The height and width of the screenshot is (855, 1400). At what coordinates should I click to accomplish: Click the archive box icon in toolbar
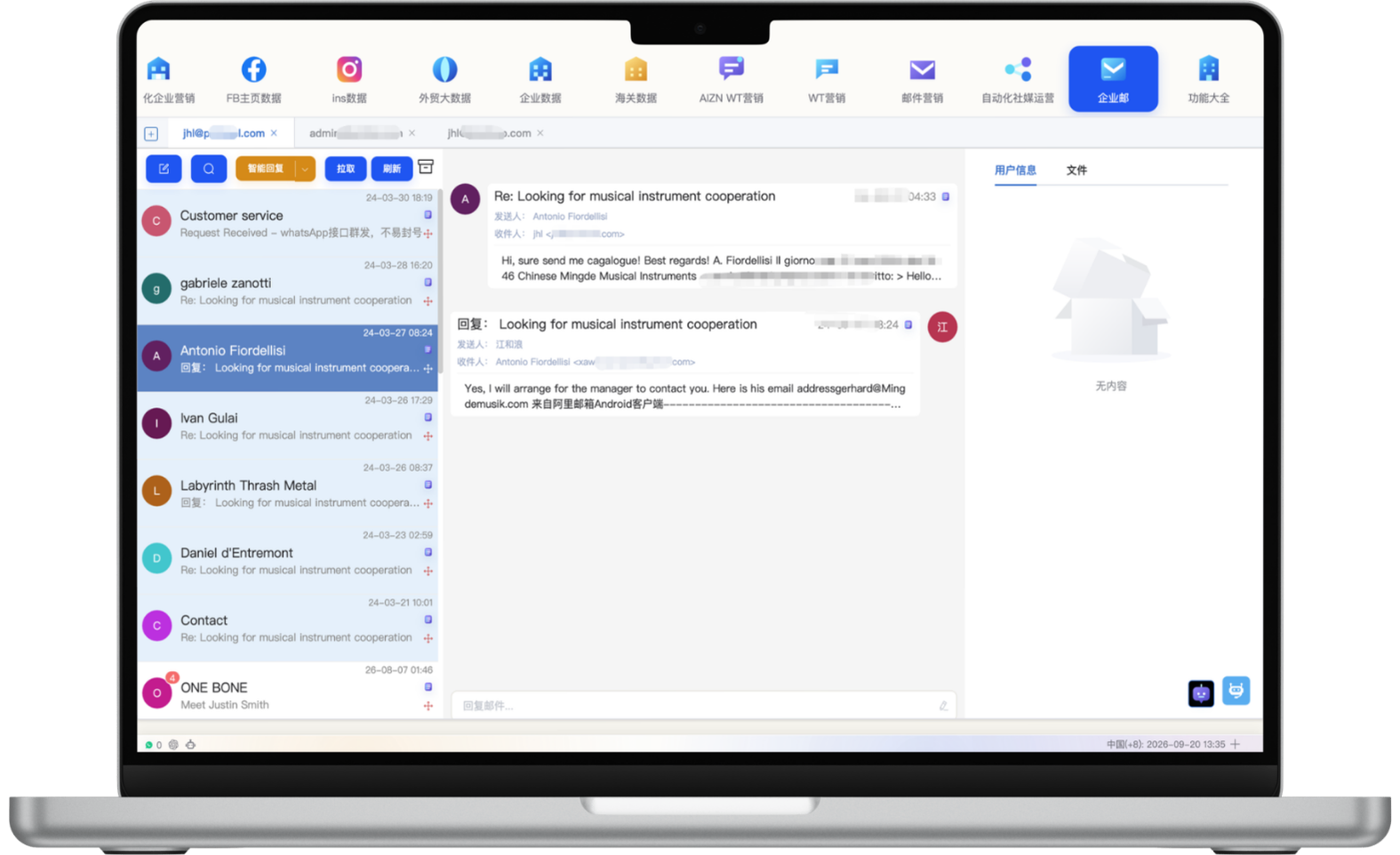[426, 167]
